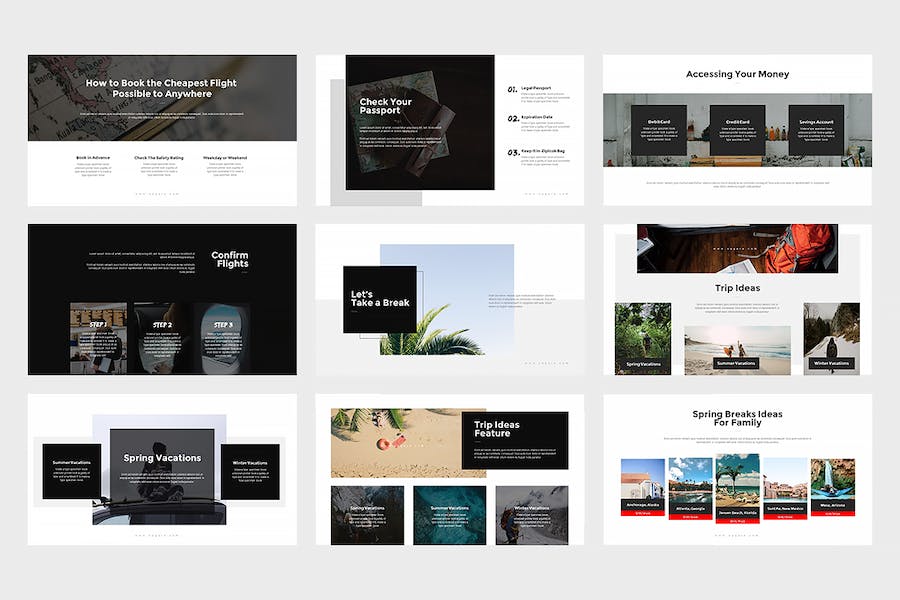
Task: Select the STEP 3 airplane window card
Action: (223, 338)
